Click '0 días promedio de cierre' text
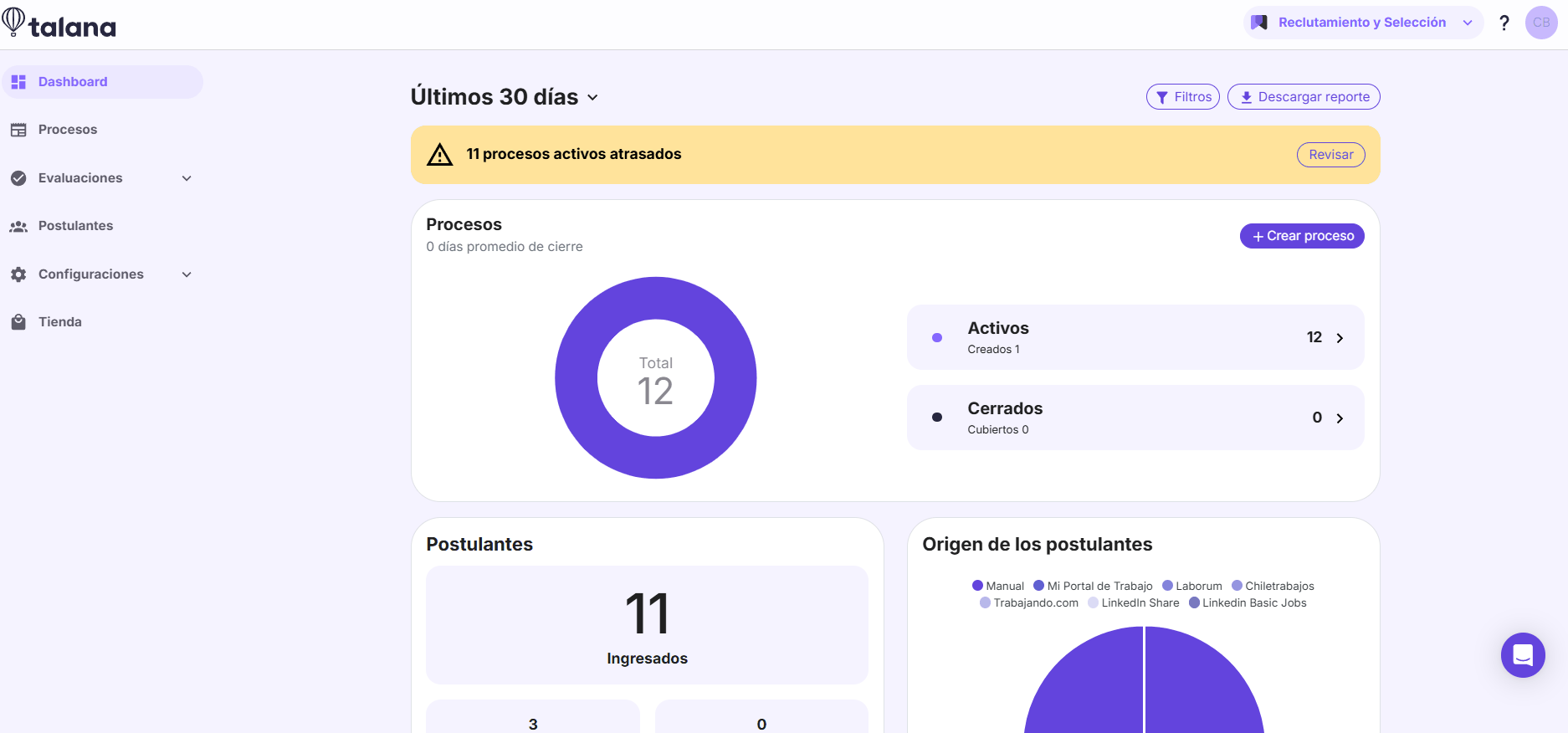Viewport: 1568px width, 733px height. pos(505,247)
